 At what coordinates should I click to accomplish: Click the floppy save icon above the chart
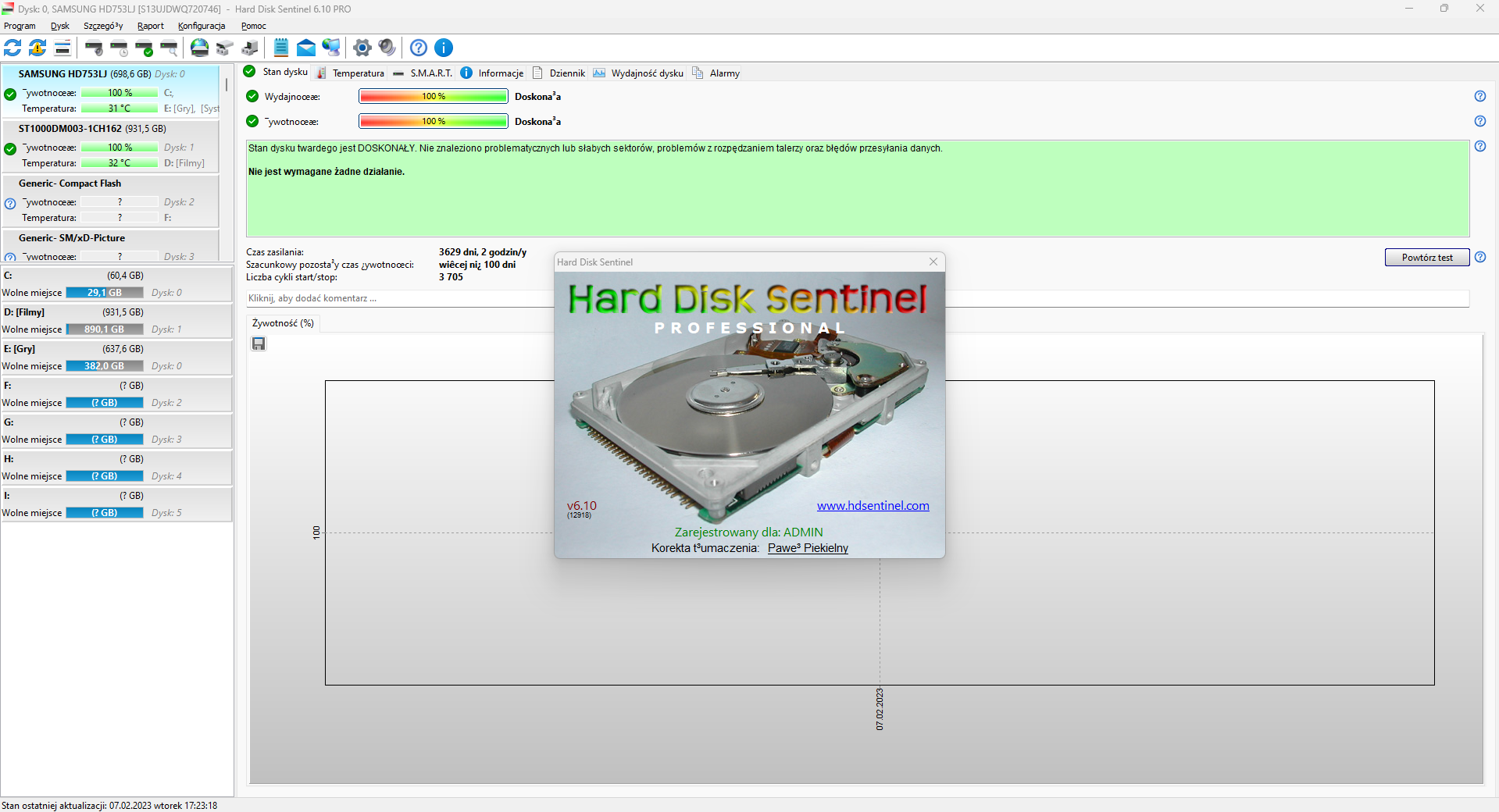pos(259,344)
